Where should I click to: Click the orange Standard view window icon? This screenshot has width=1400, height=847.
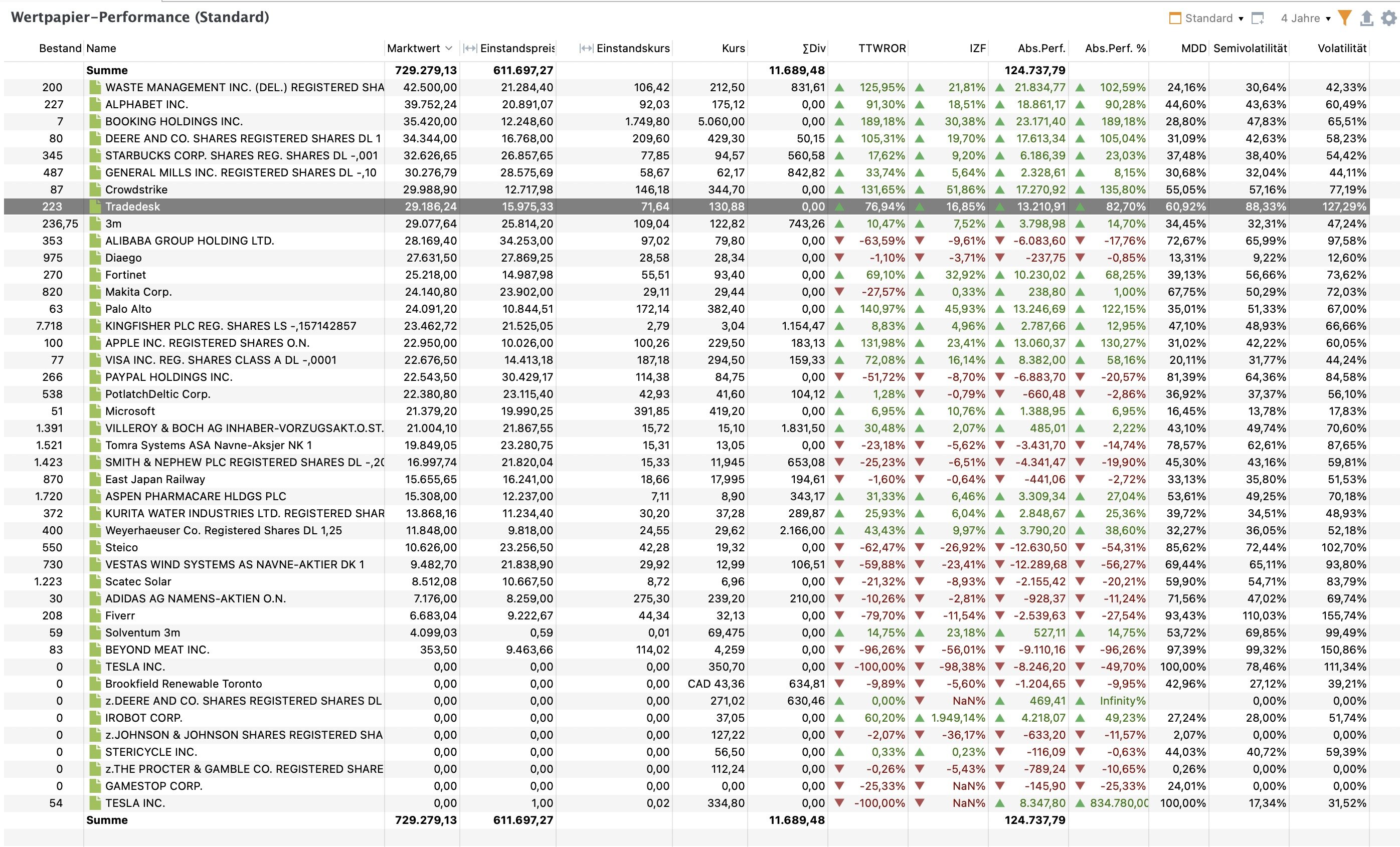1175,18
